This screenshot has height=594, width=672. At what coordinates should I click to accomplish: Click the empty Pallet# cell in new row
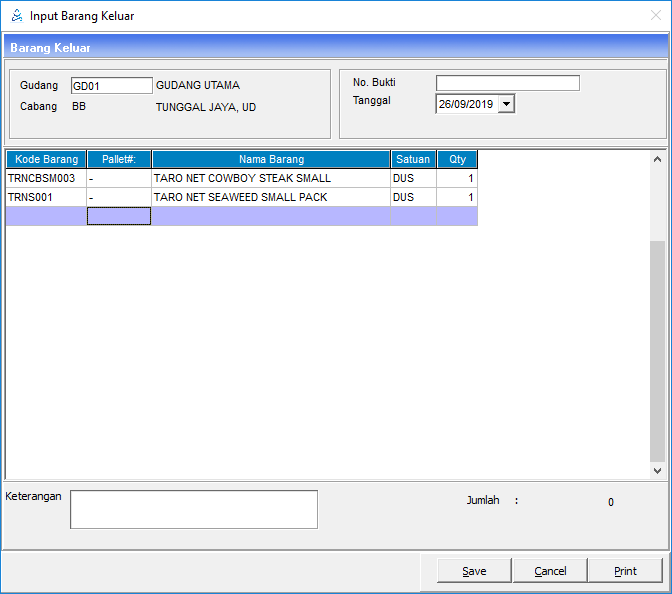(119, 216)
